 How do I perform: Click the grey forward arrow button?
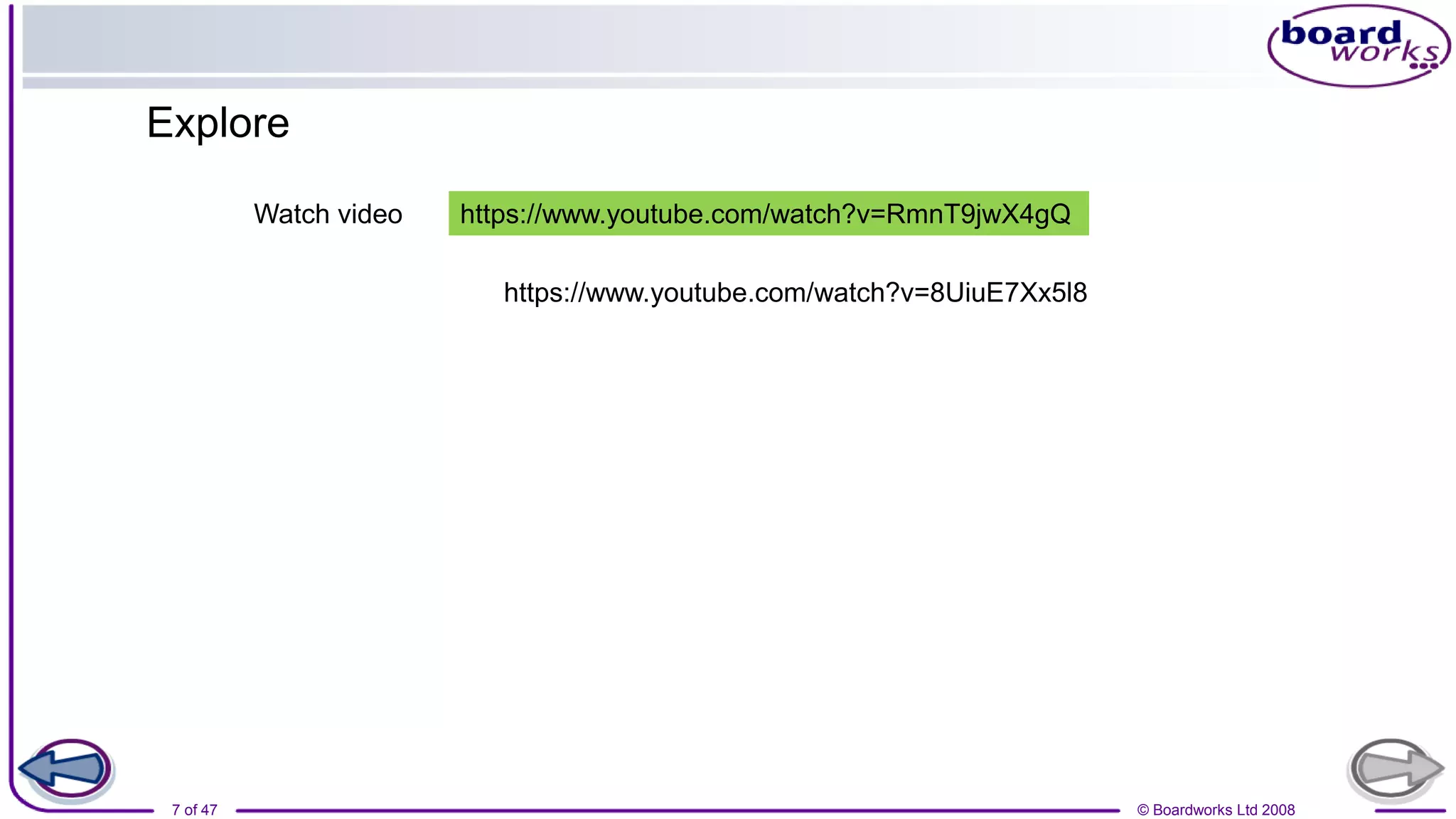point(1395,769)
